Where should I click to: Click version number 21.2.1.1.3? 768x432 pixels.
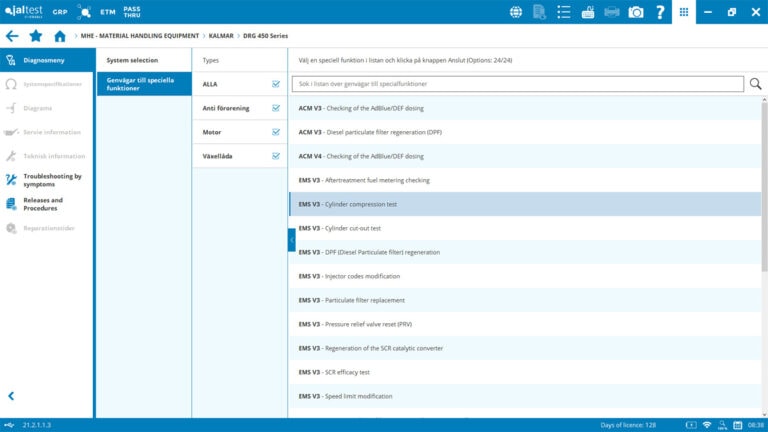[37, 425]
